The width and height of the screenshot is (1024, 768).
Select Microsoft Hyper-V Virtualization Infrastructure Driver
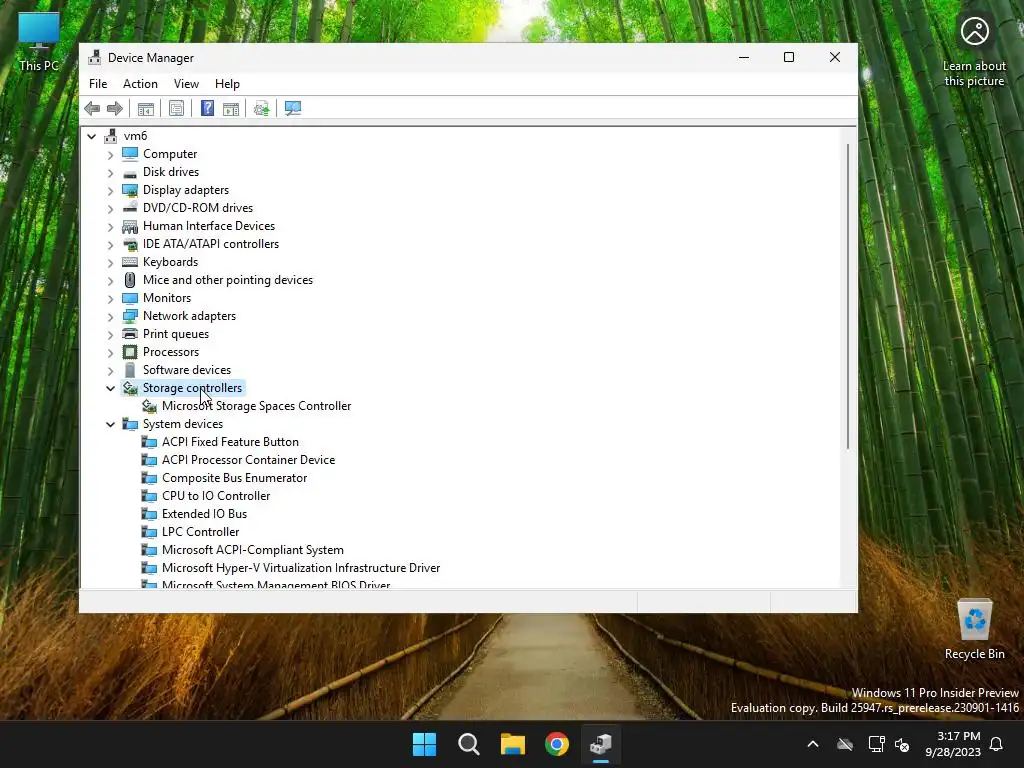(301, 568)
